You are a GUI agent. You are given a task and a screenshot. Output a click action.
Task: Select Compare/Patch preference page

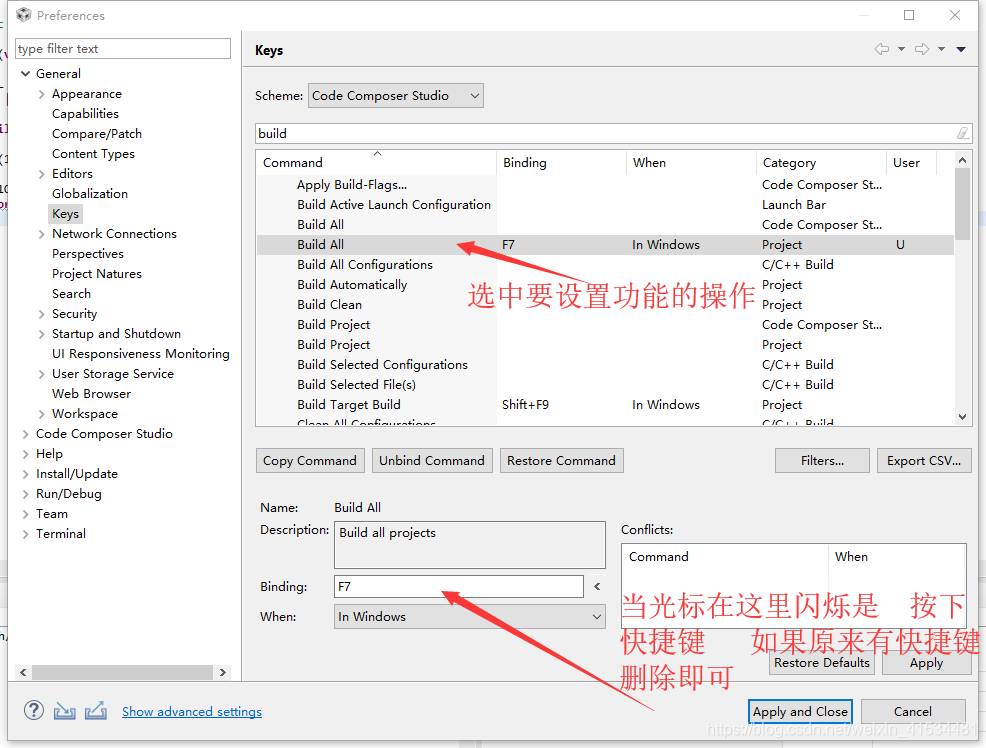tap(97, 134)
